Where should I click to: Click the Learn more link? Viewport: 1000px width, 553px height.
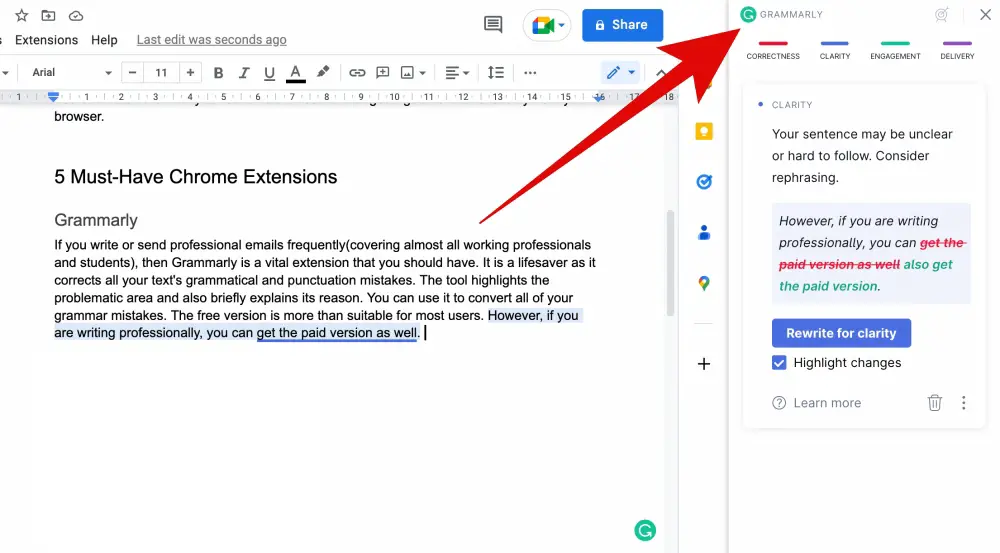(x=827, y=403)
